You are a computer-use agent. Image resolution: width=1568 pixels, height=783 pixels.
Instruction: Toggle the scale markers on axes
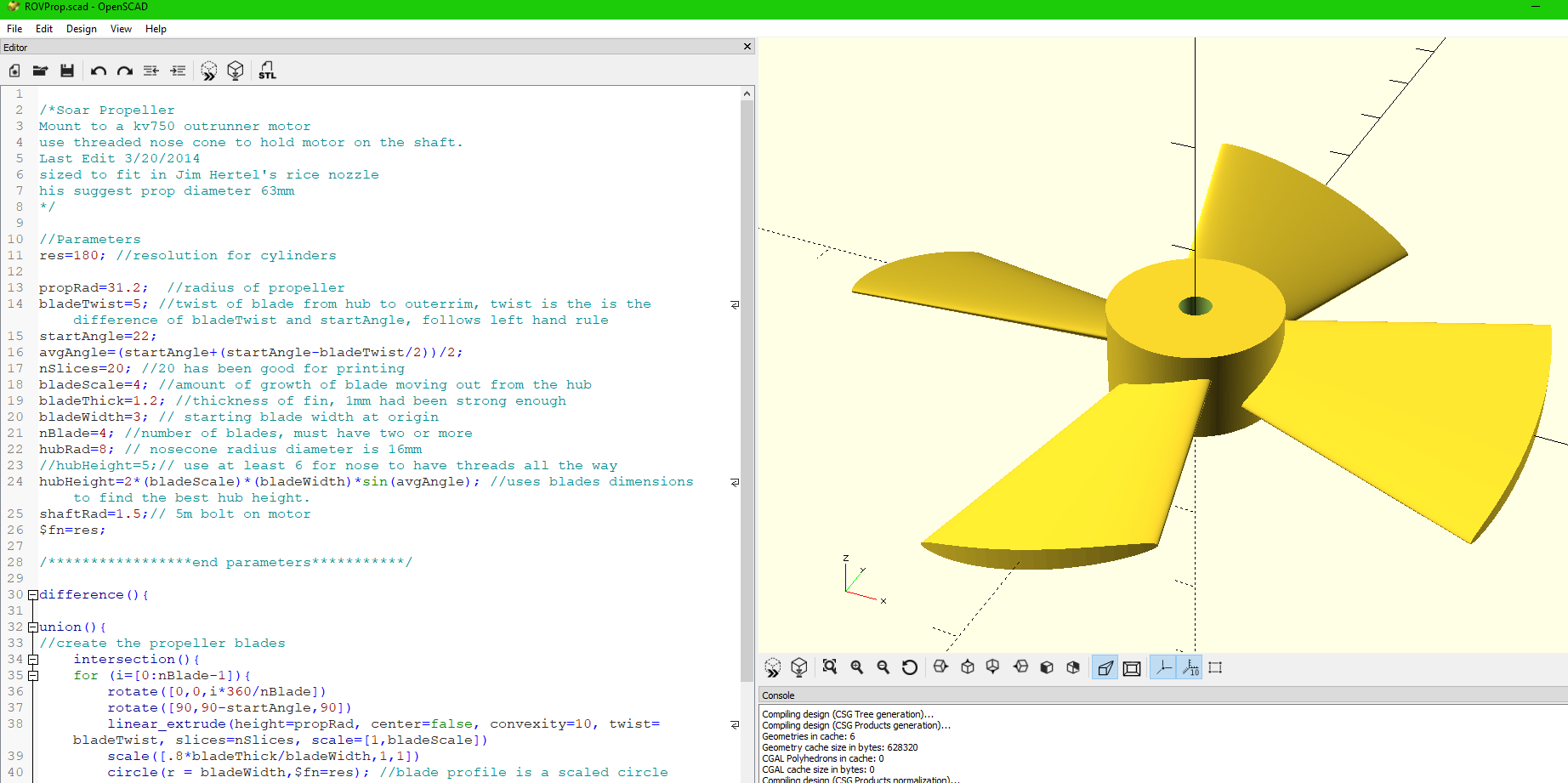tap(1190, 667)
